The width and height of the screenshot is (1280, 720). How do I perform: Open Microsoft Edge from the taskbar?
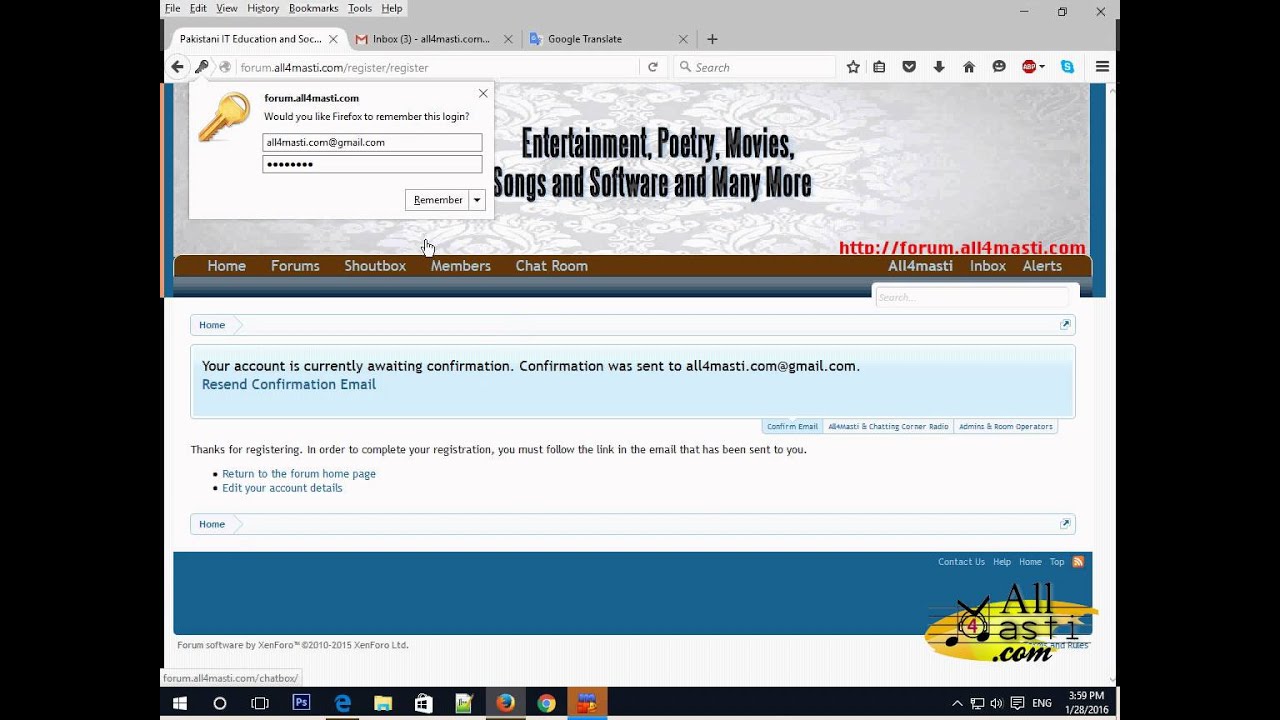click(x=342, y=703)
